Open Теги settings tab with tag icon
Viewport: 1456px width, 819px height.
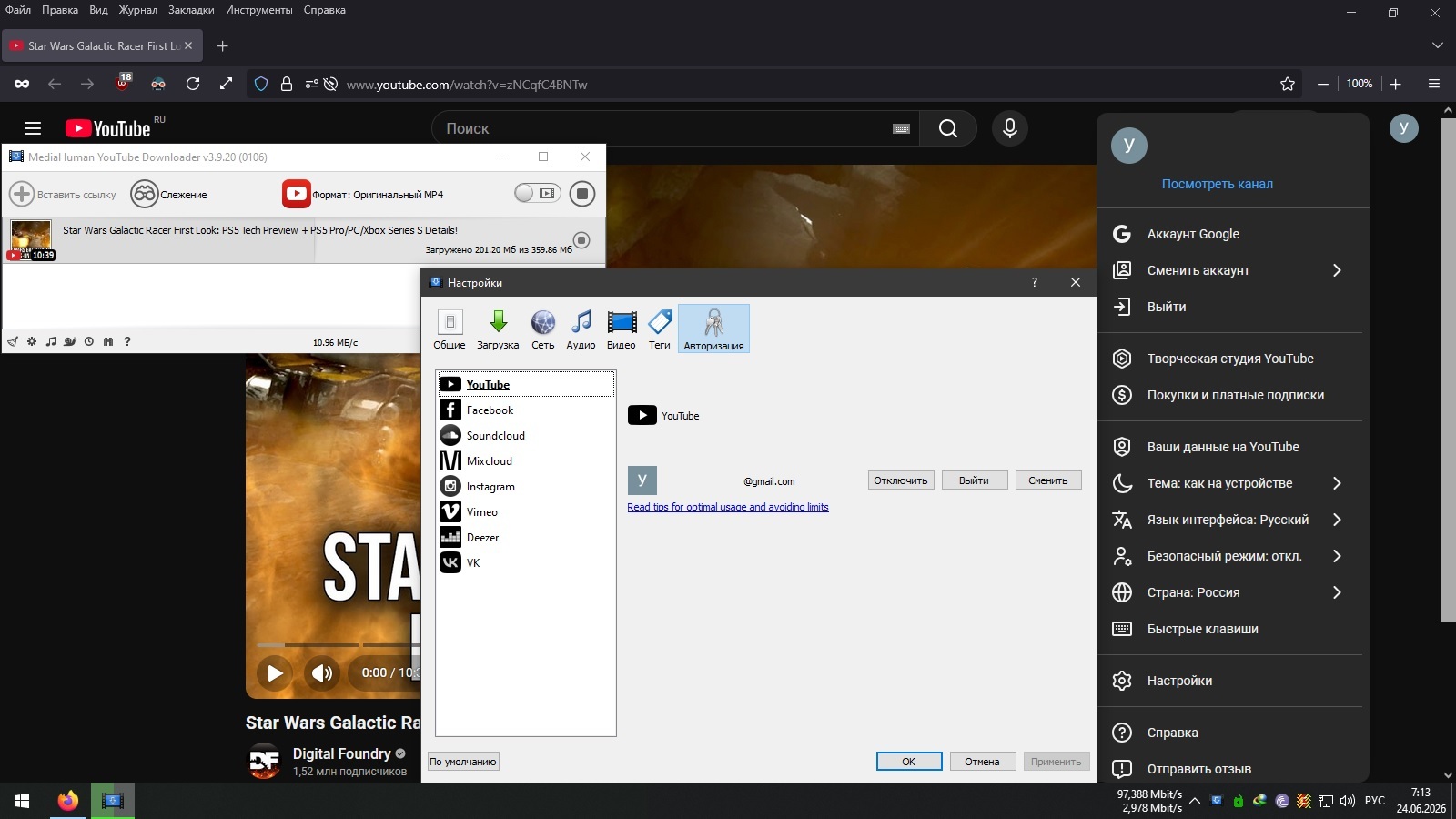pos(660,329)
